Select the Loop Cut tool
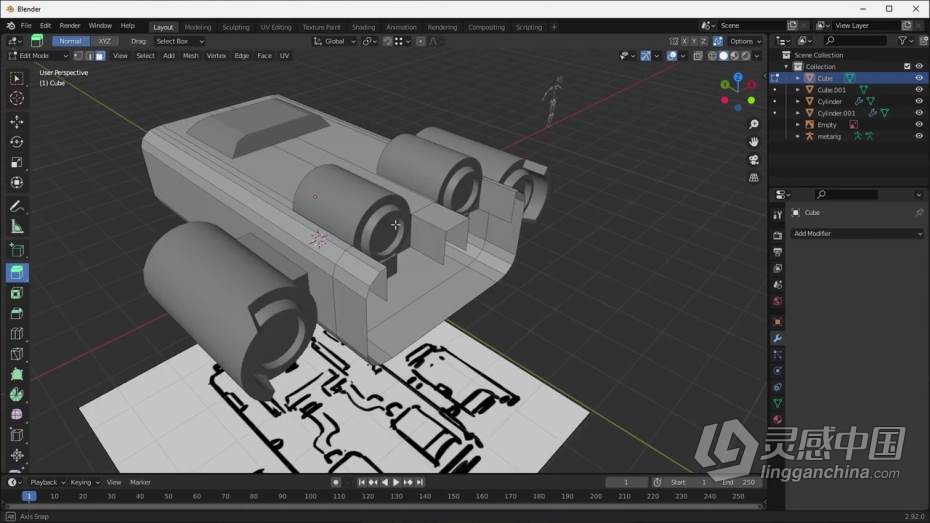 tap(17, 334)
